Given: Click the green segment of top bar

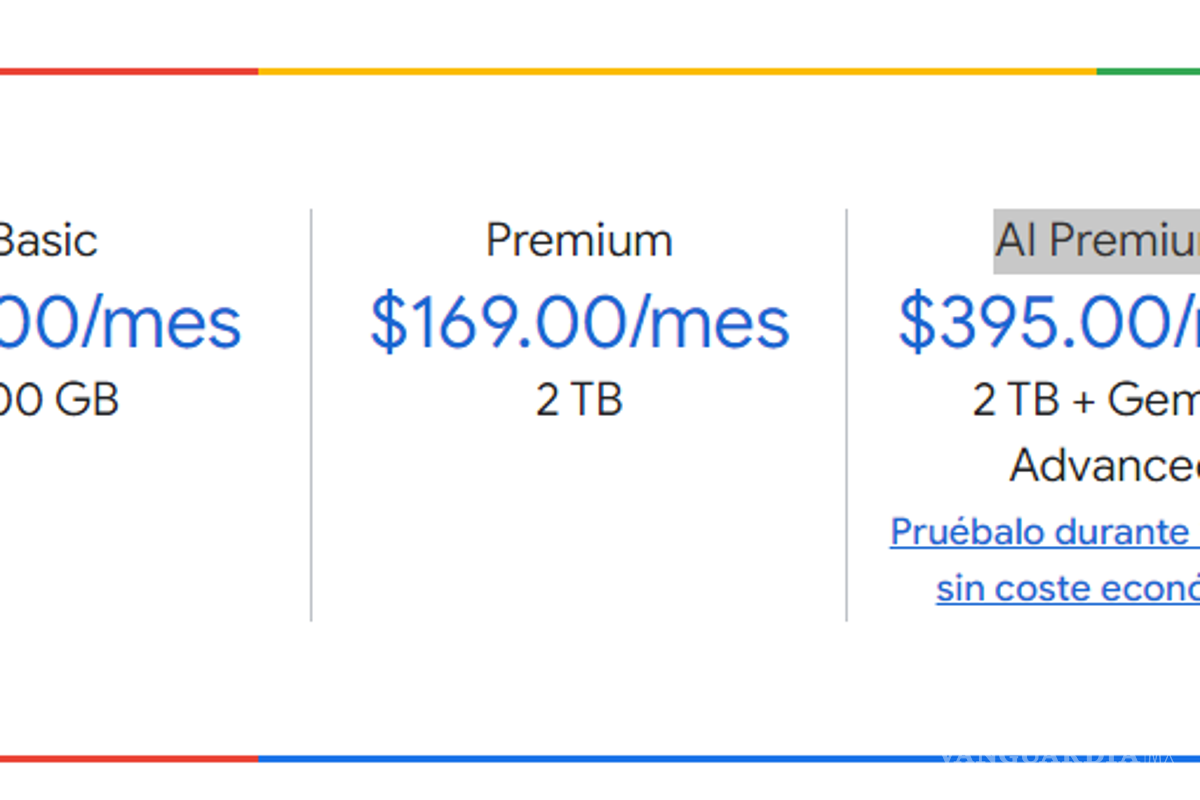Looking at the screenshot, I should tap(1148, 71).
